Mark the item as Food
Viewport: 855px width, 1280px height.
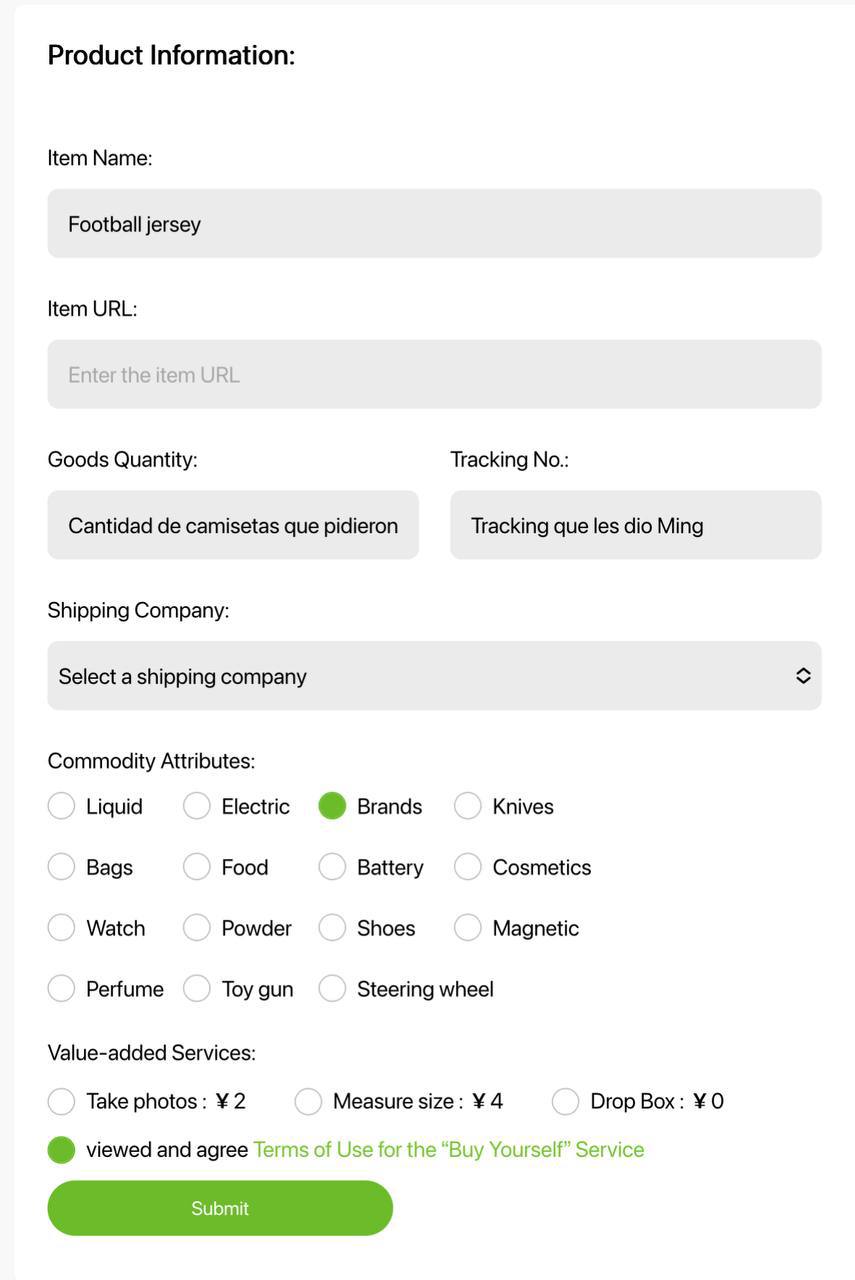pos(197,867)
